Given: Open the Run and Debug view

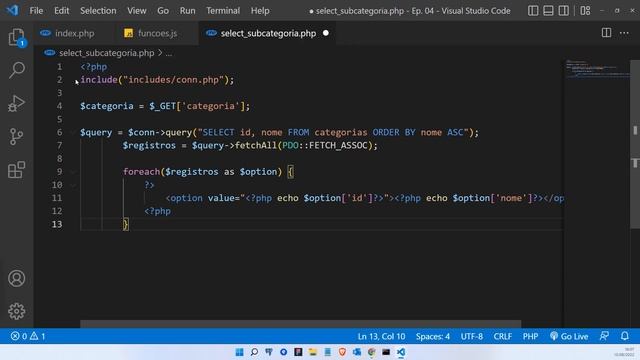Looking at the screenshot, I should pos(16,103).
